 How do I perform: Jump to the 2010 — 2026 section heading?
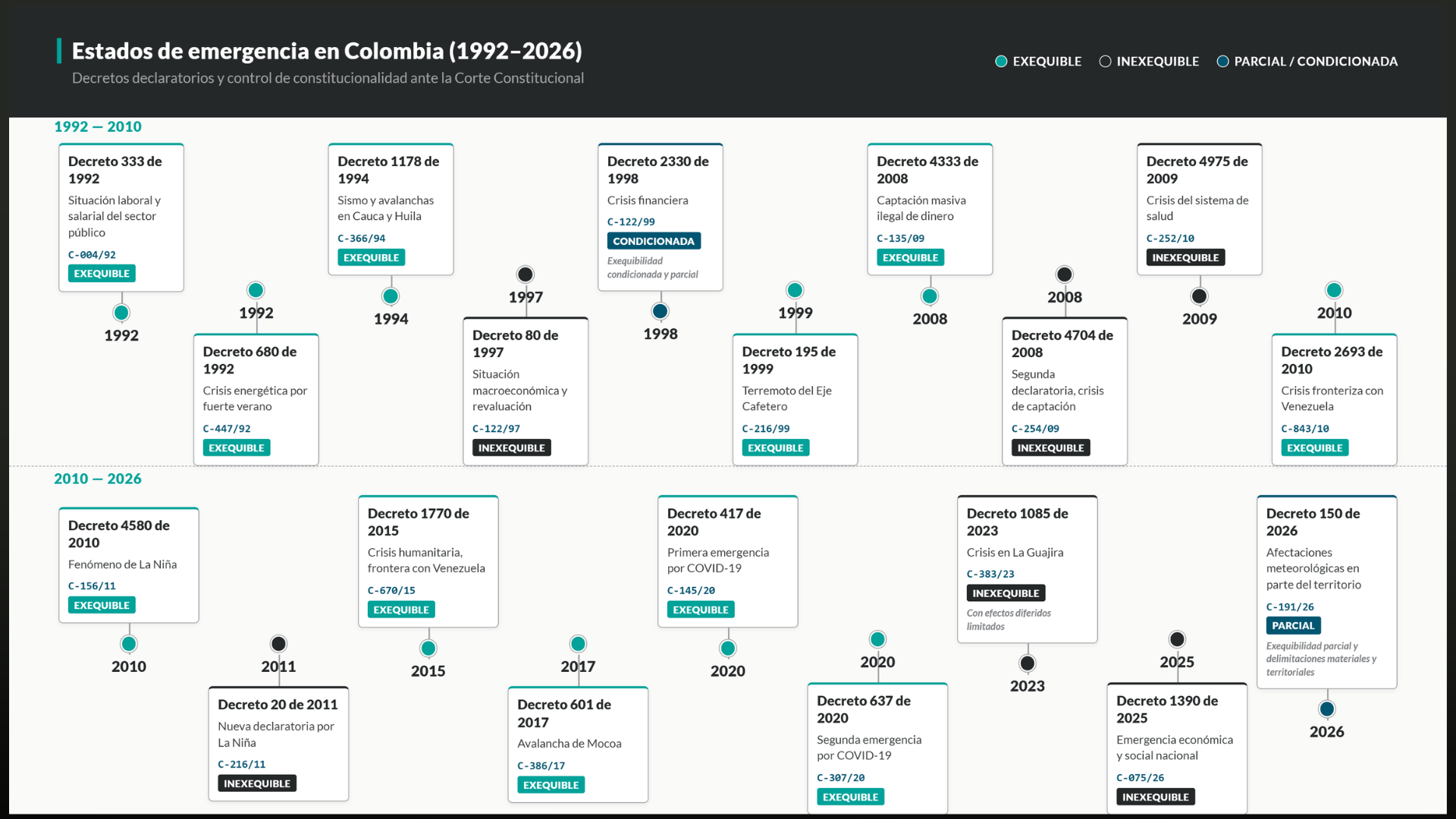tap(98, 479)
